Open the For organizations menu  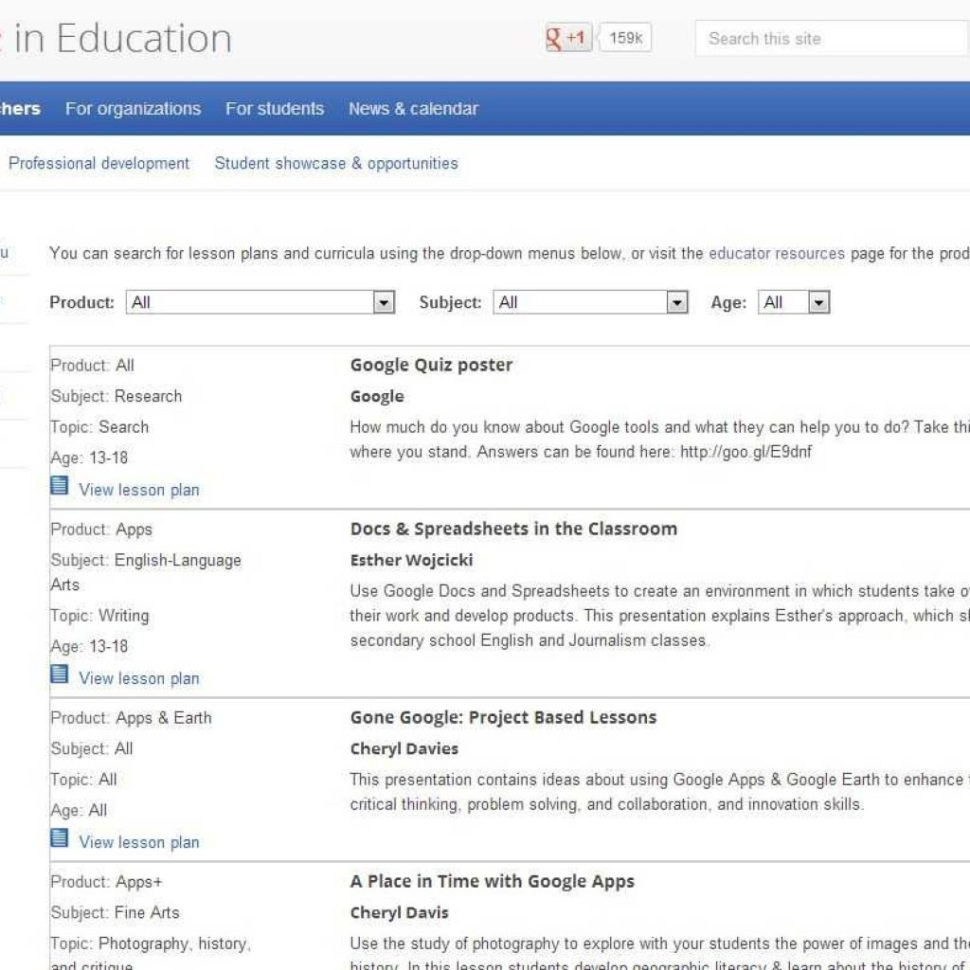click(x=133, y=108)
